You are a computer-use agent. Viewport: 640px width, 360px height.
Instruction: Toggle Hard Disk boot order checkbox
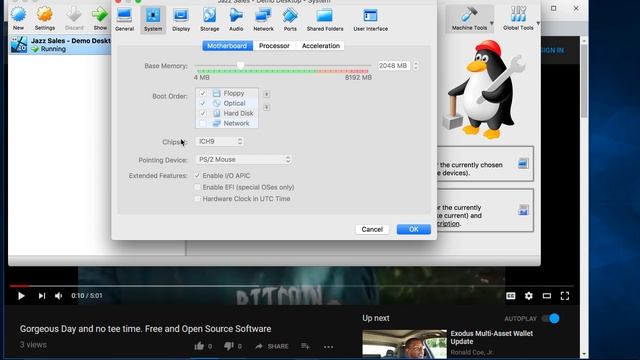pyautogui.click(x=202, y=113)
